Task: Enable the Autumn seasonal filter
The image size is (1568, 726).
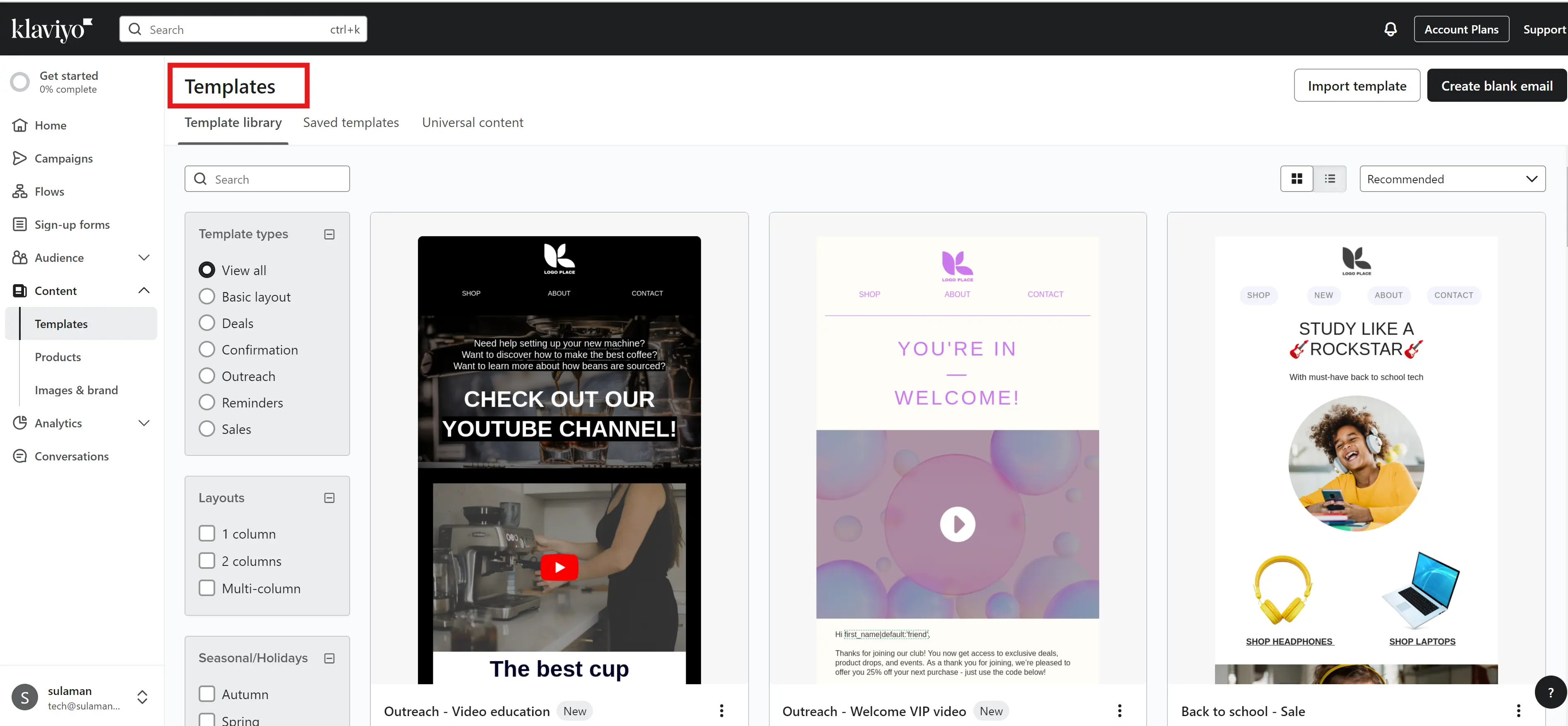Action: click(207, 694)
